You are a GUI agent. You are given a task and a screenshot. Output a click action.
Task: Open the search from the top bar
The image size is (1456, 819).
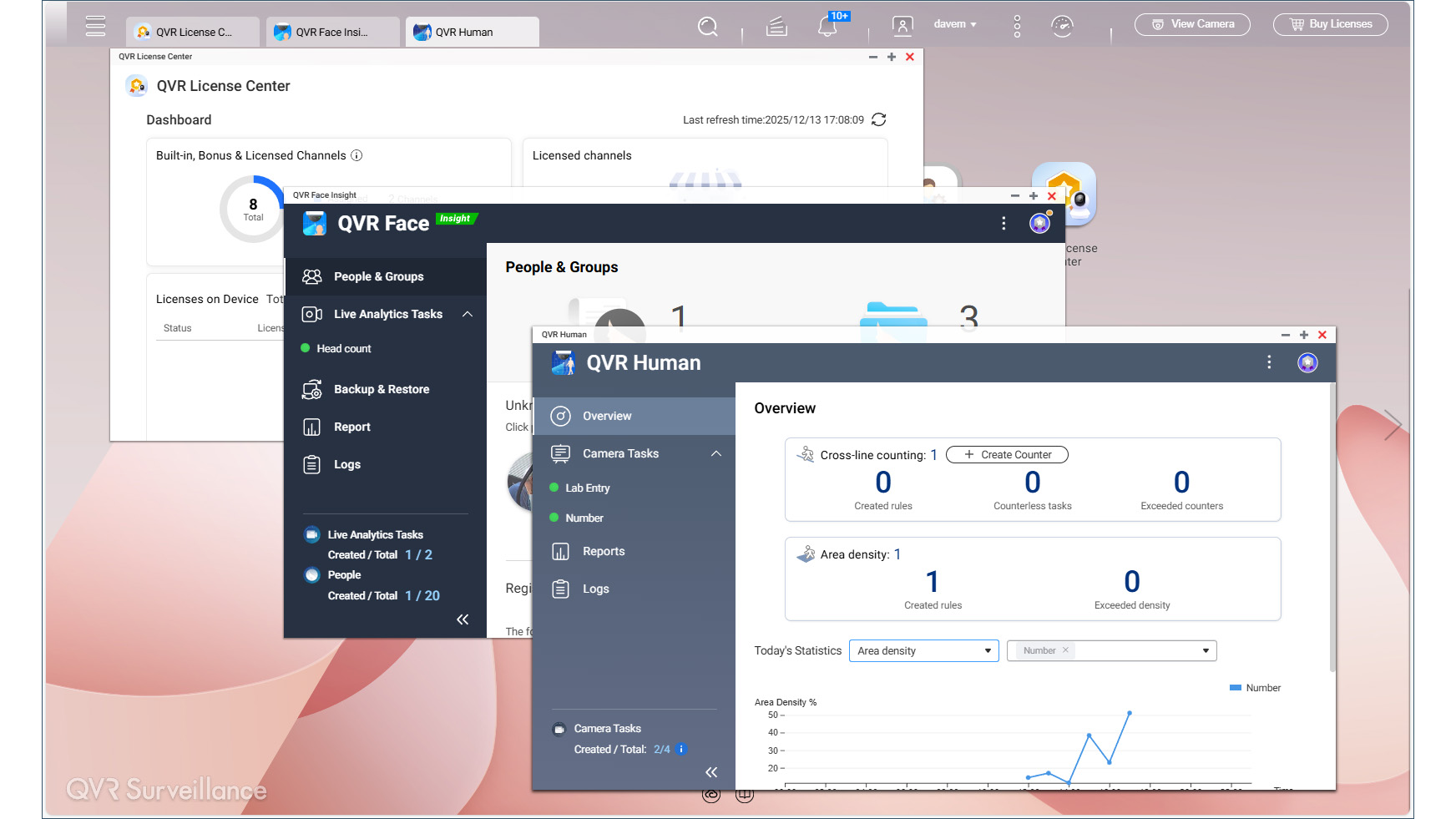click(707, 26)
